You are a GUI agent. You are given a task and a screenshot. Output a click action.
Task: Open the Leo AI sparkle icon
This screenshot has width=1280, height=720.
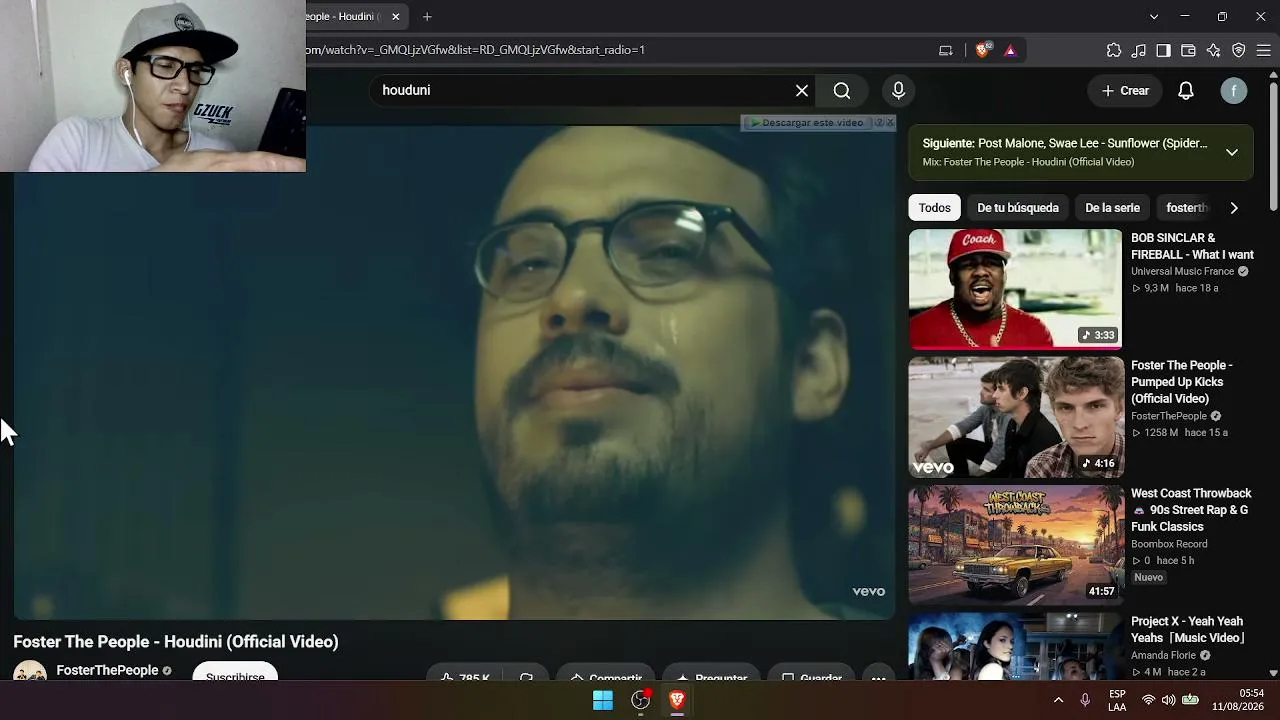(x=1214, y=50)
